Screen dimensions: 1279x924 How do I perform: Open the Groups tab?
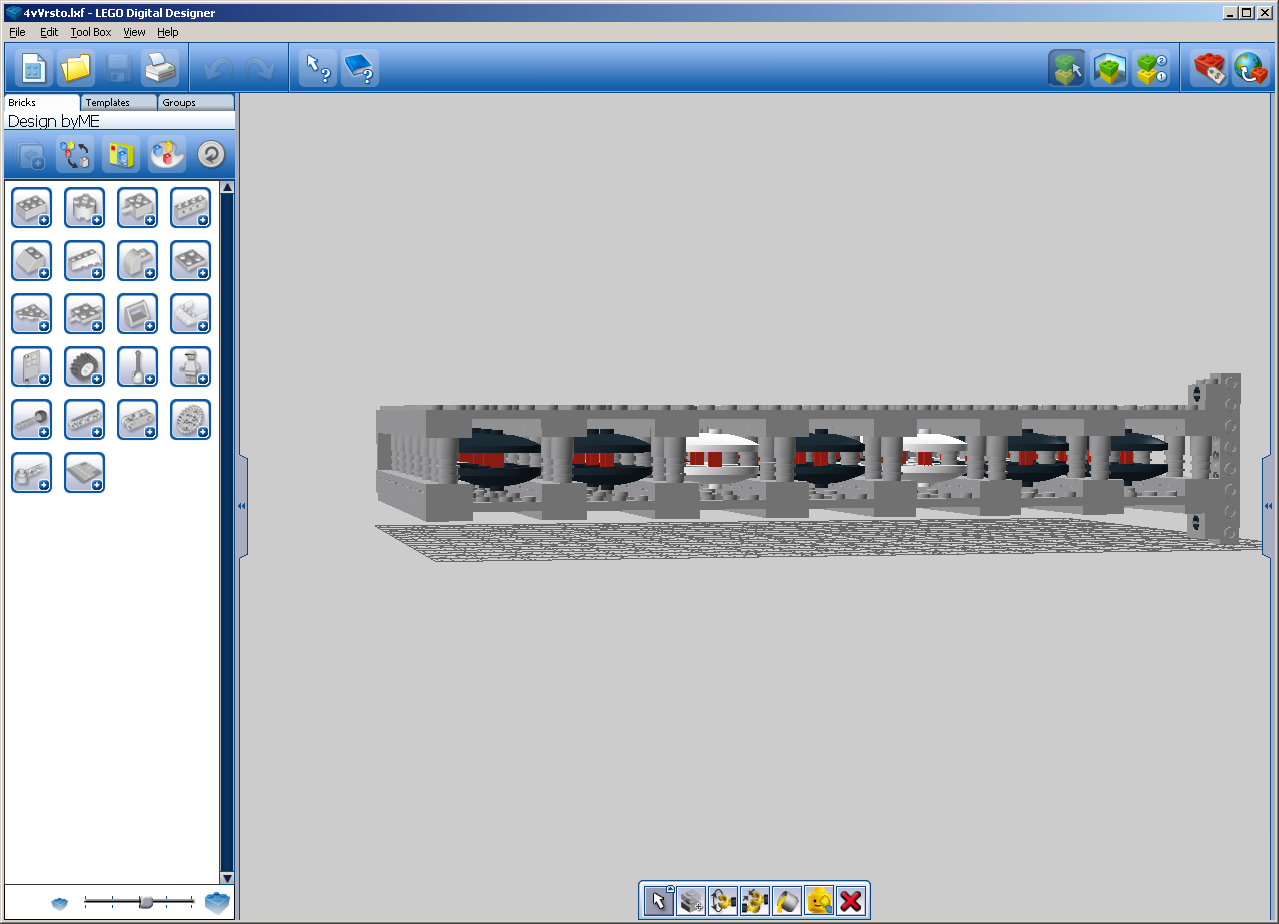[196, 102]
